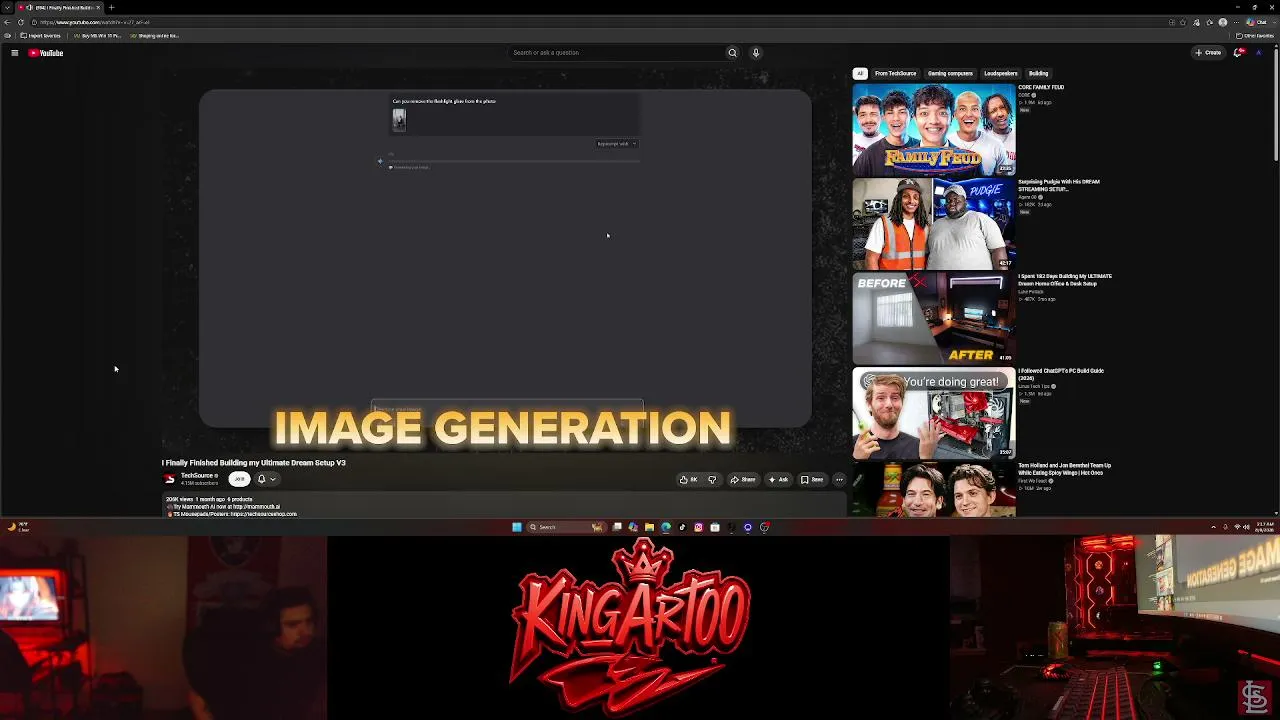Start voice search with the microphone icon
This screenshot has height=720, width=1280.
click(756, 53)
